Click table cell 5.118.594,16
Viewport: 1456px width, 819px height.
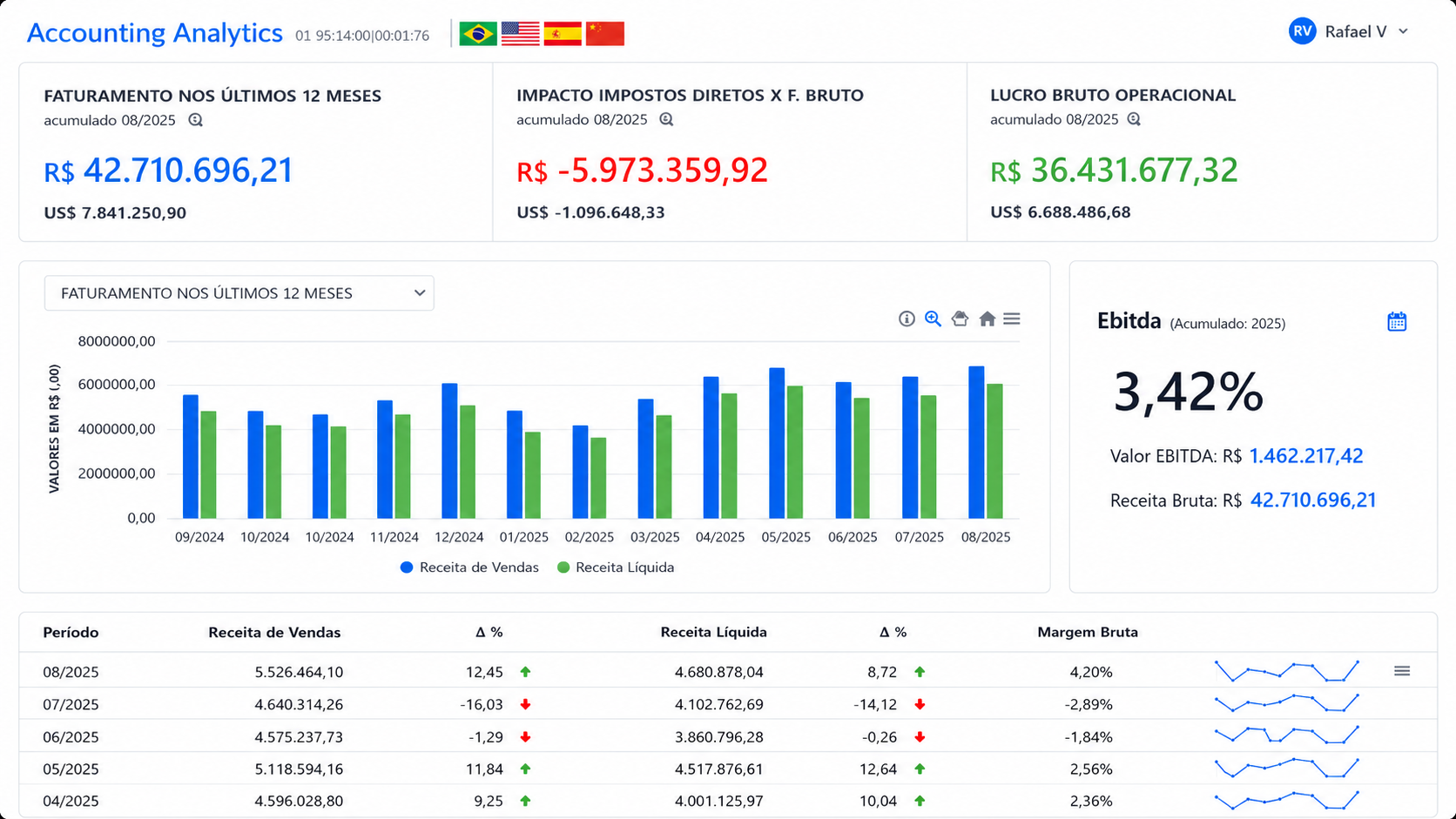(299, 769)
